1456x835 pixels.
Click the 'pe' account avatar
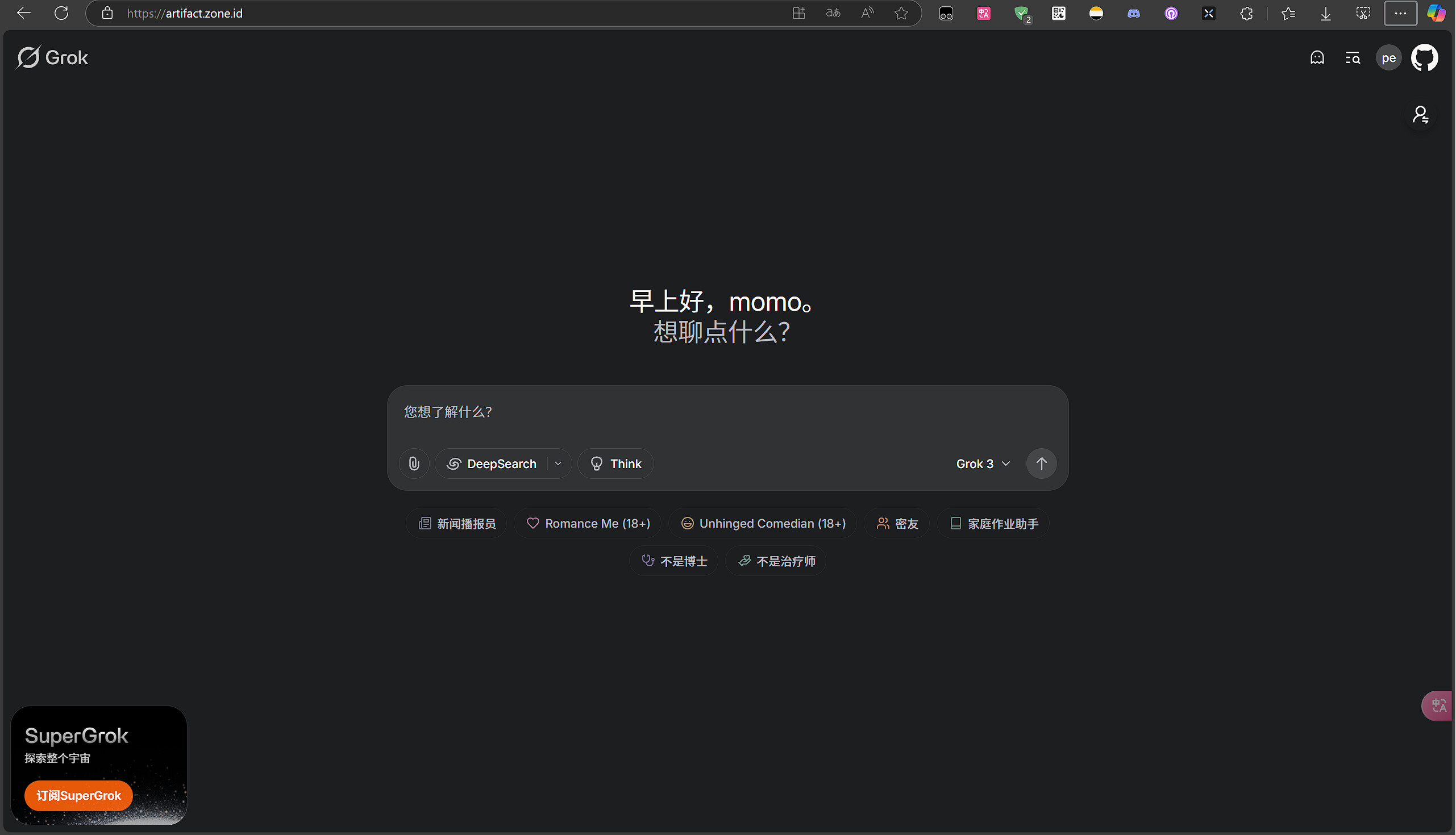coord(1388,58)
